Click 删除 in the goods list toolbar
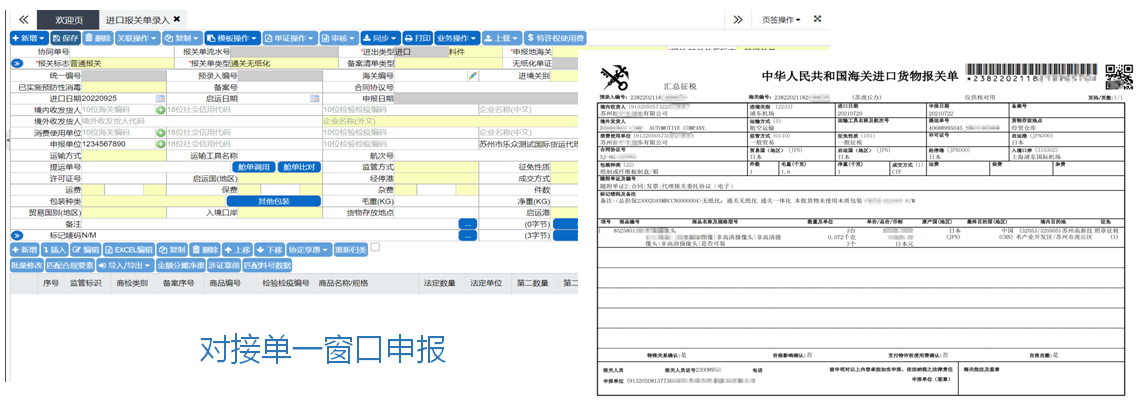Screen dimensions: 1146x414 206,249
